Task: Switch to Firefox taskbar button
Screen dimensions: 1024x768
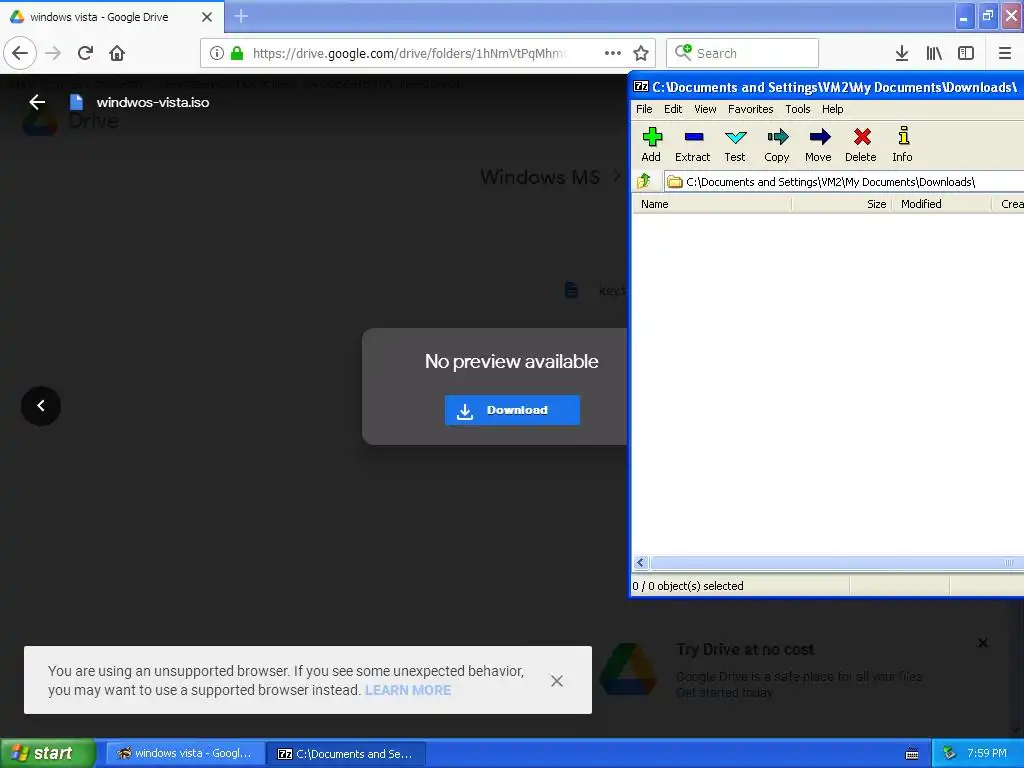Action: [x=185, y=753]
